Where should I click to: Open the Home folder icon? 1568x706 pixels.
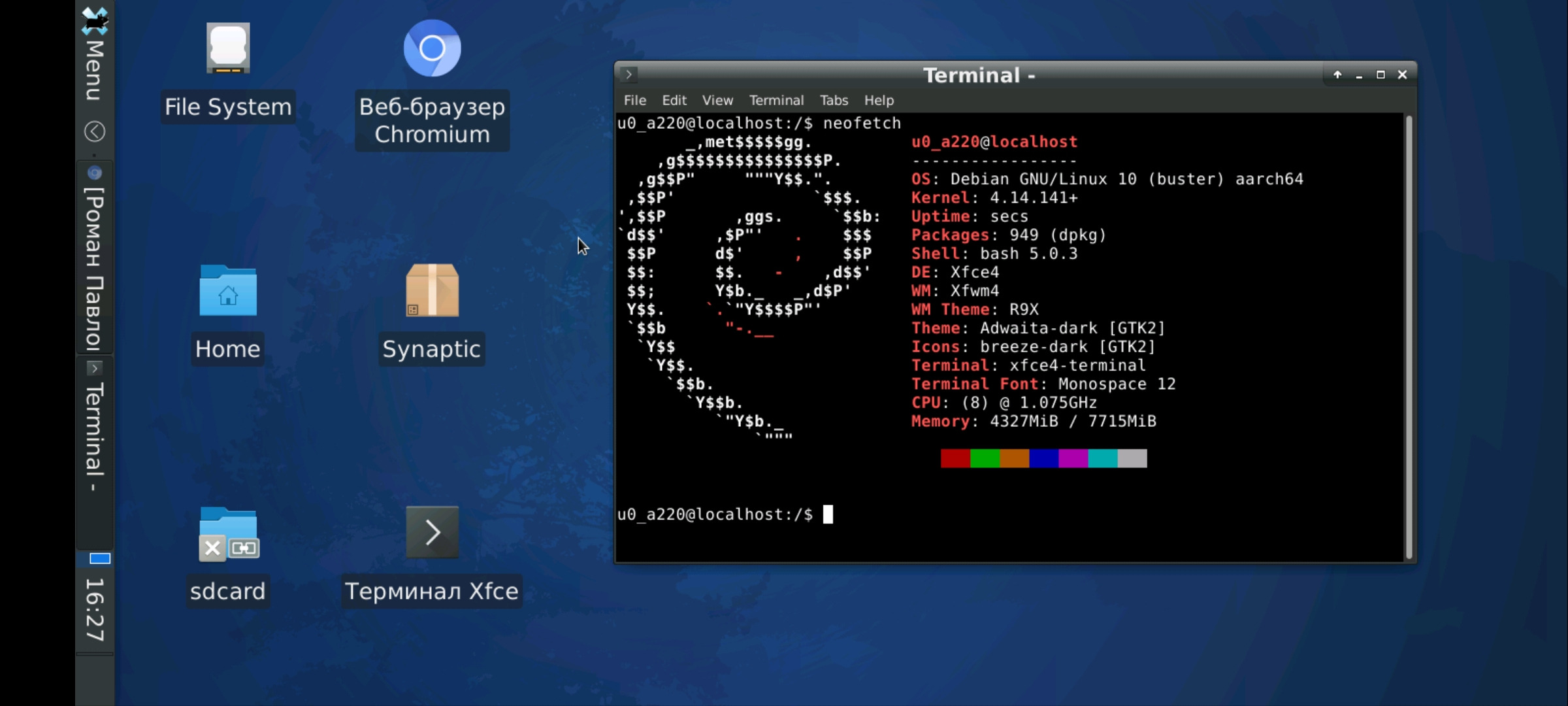tap(227, 292)
